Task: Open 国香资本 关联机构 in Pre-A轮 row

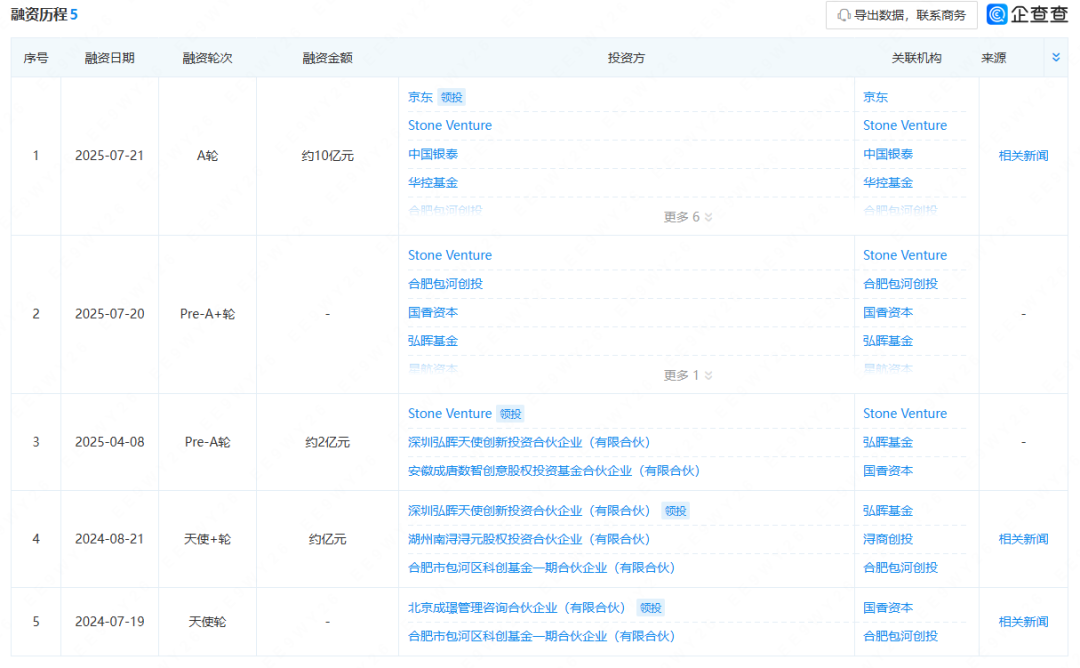Action: 888,471
